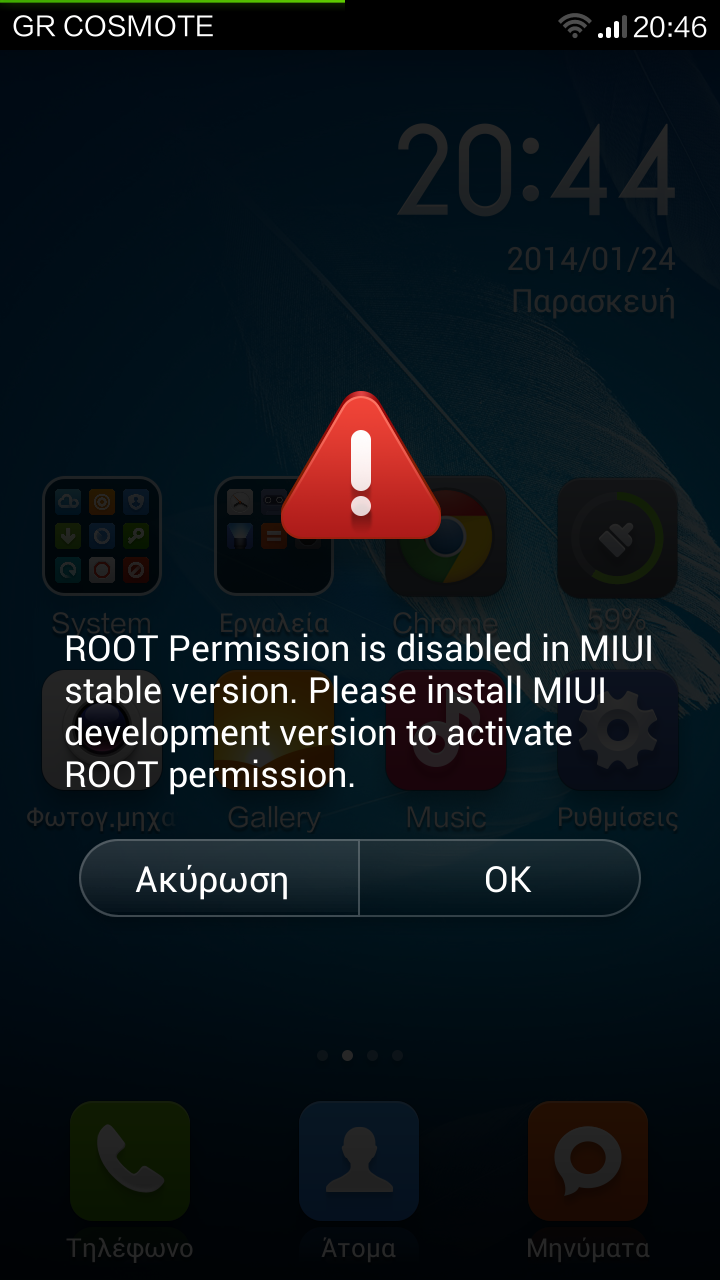
Task: Open the Ρυθμίσεις settings gear icon
Action: (x=618, y=730)
